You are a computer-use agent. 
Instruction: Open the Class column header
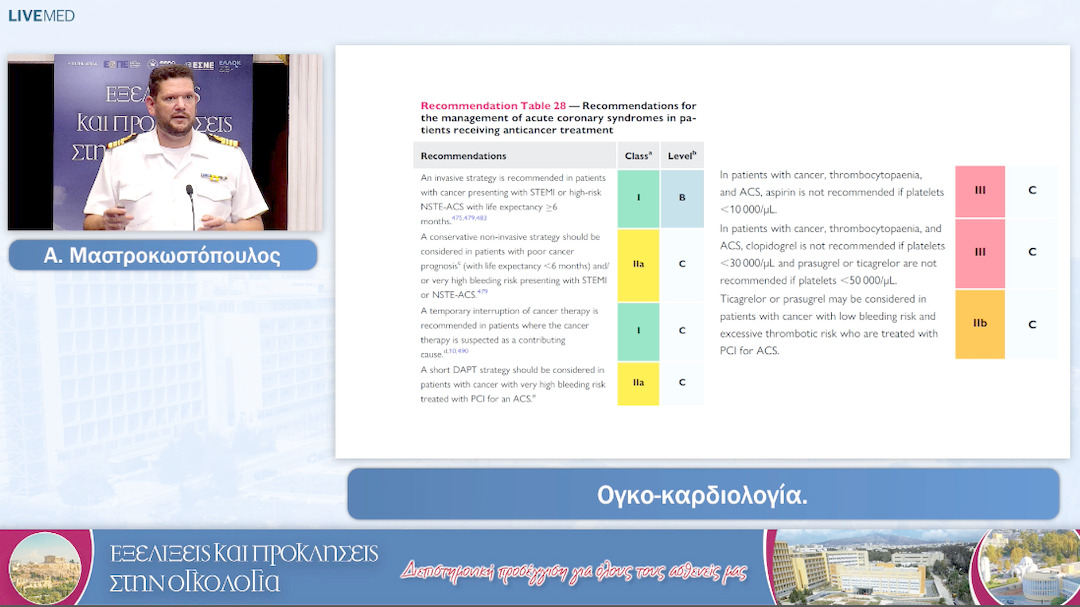click(x=638, y=155)
